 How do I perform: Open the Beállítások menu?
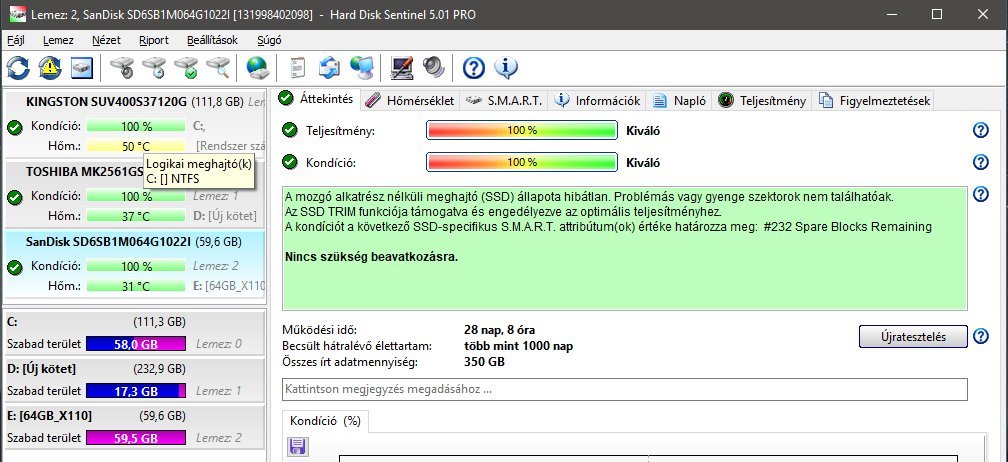pyautogui.click(x=212, y=40)
